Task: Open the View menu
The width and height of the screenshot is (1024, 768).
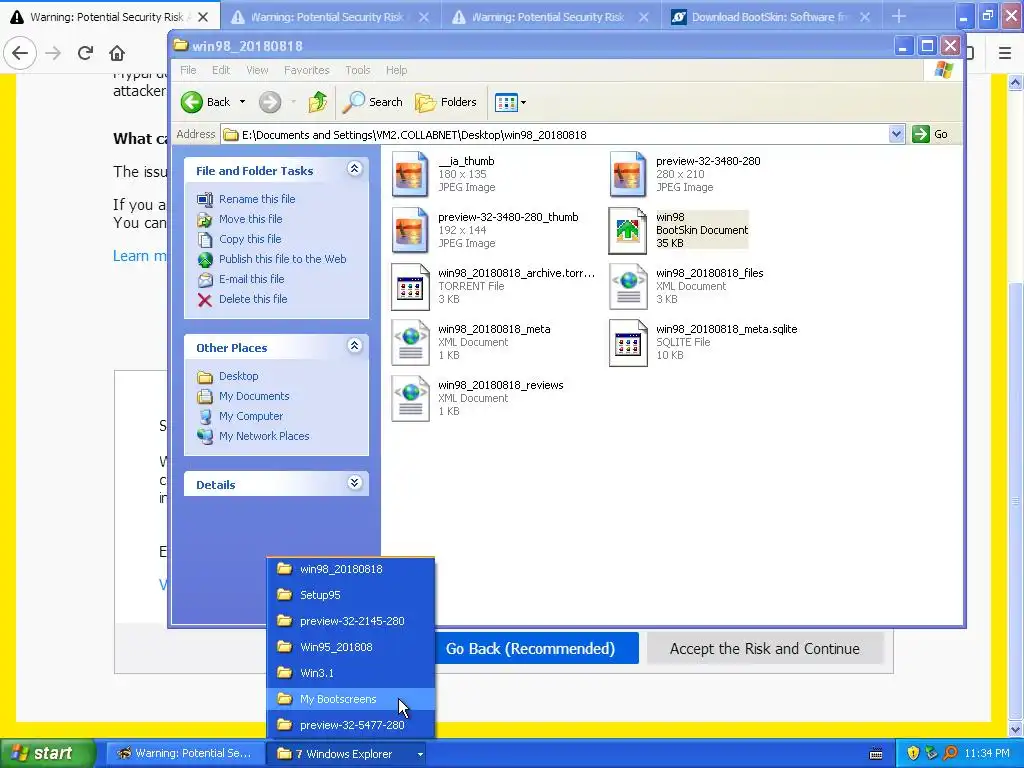Action: 257,70
